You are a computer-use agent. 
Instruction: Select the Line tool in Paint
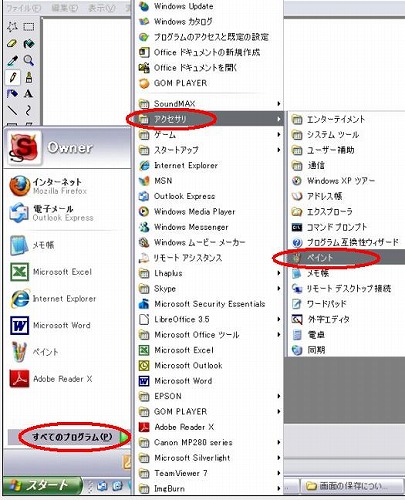[x=12, y=110]
